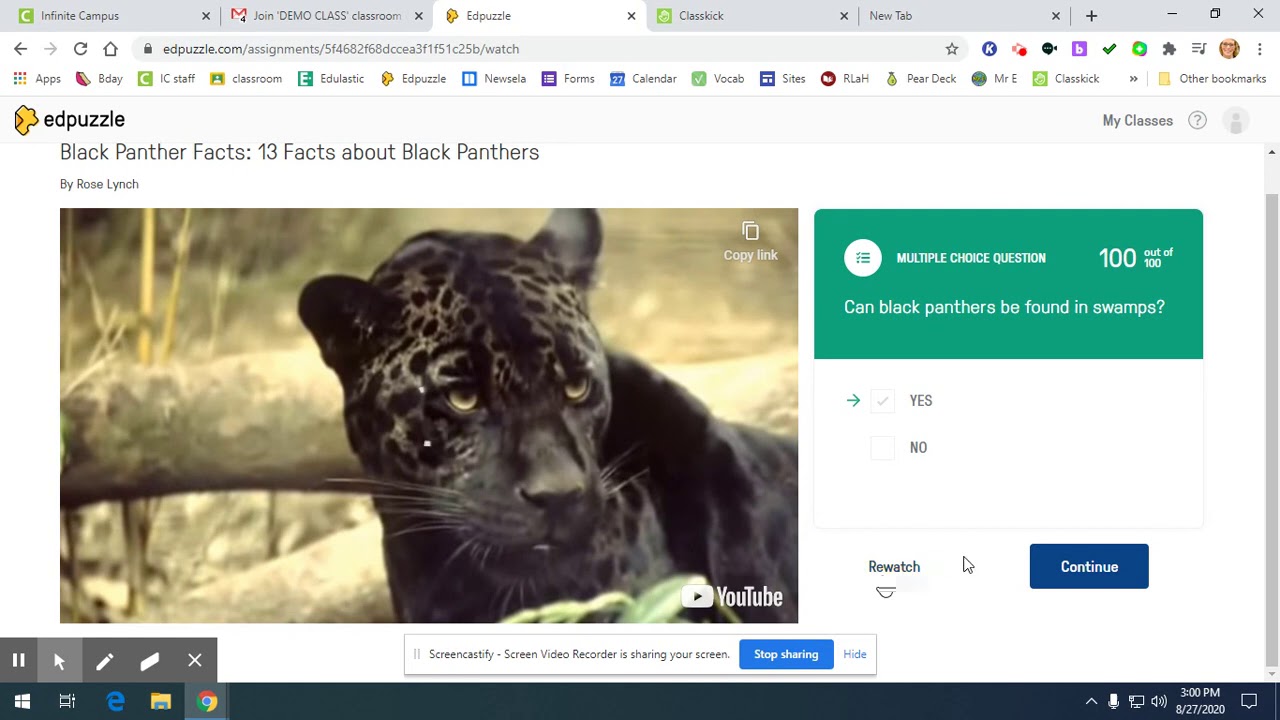
Task: Click Stop sharing in the Screencastify bar
Action: point(786,654)
